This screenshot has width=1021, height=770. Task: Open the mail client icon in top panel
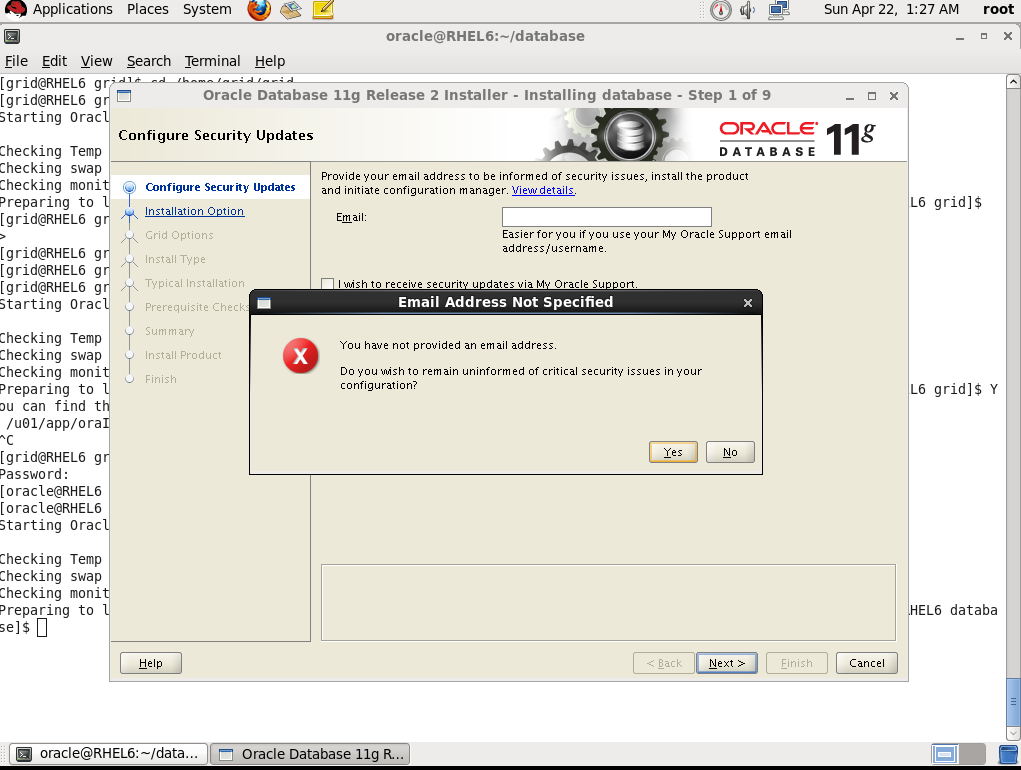point(290,10)
